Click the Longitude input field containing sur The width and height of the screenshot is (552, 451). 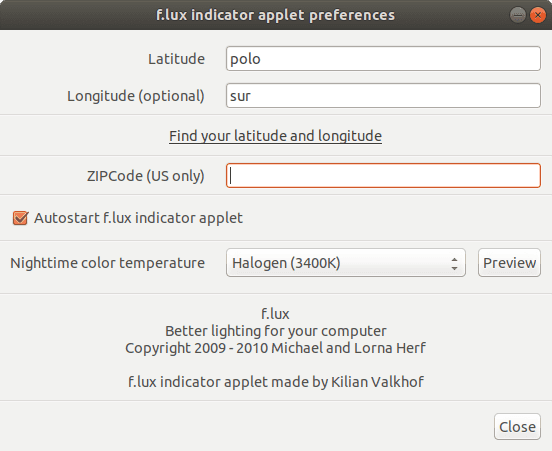[383, 96]
